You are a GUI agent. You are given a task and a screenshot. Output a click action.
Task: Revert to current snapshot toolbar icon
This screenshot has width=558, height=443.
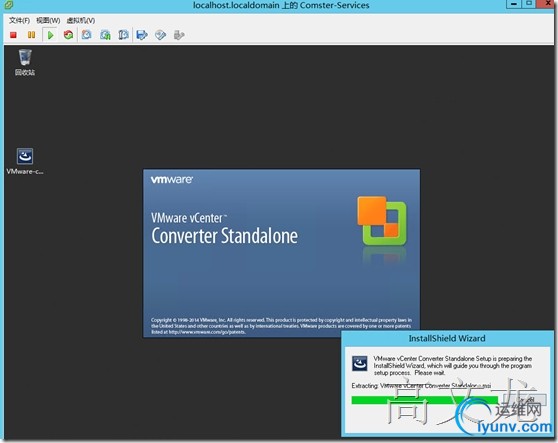coord(105,35)
